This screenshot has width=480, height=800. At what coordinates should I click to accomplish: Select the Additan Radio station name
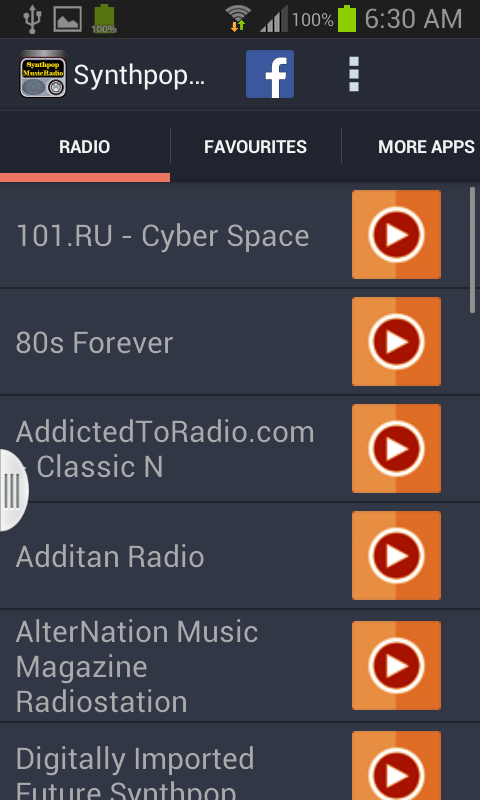coord(110,556)
